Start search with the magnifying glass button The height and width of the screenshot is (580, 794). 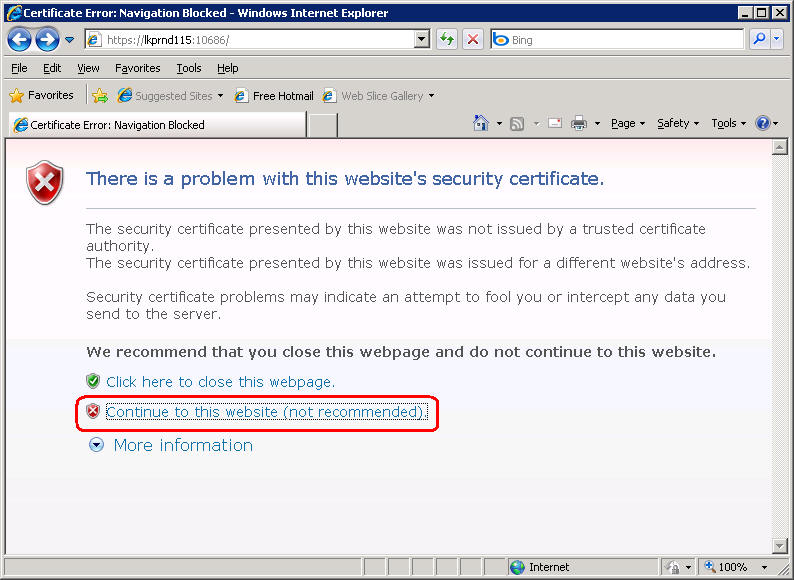759,40
